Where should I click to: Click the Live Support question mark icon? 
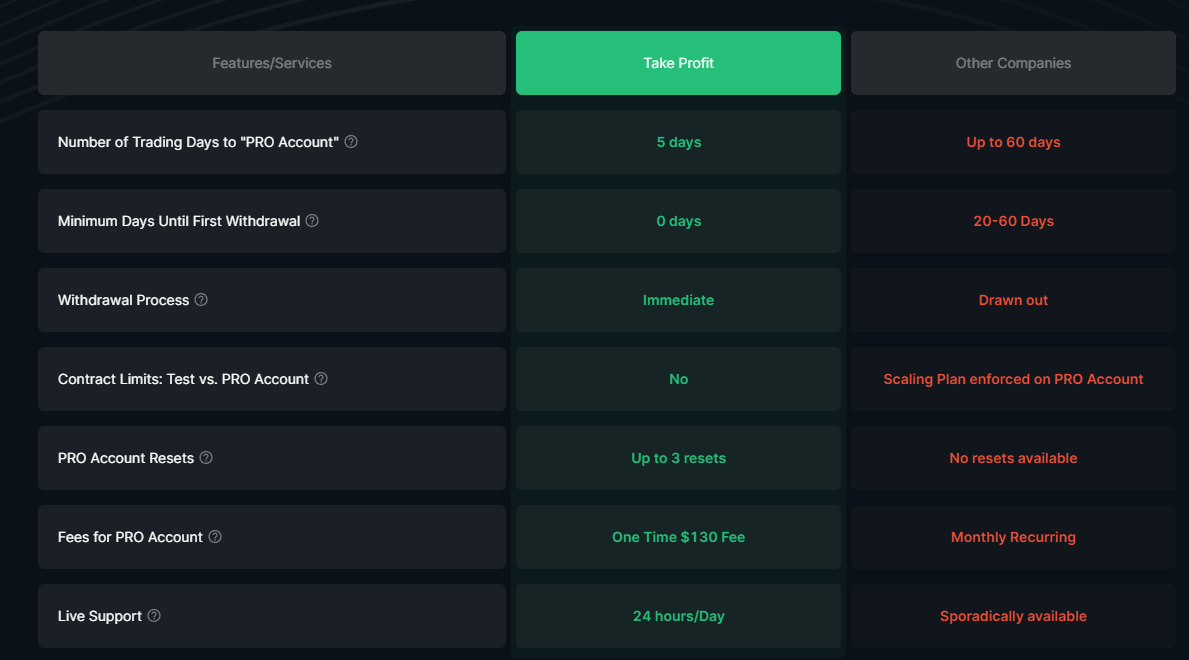point(154,616)
